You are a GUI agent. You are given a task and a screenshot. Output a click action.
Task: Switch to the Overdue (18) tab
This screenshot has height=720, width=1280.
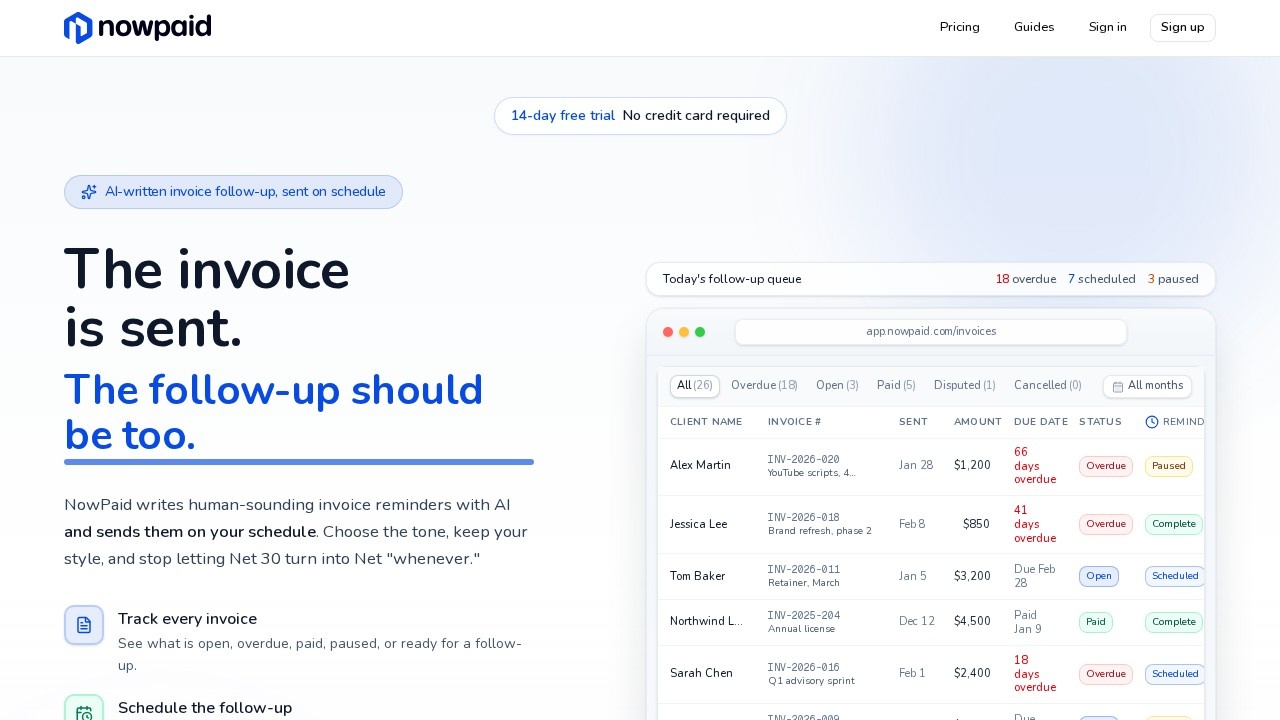(x=764, y=386)
